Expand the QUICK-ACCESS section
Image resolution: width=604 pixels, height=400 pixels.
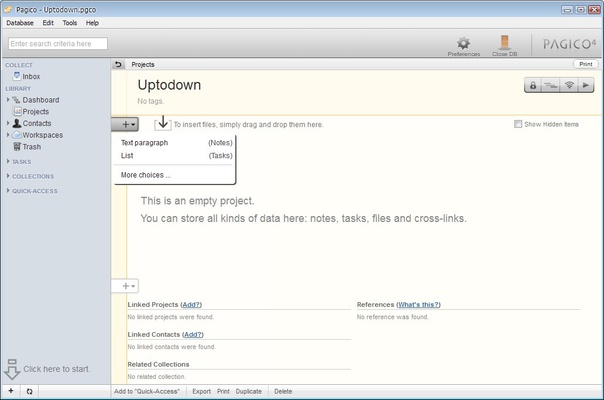pyautogui.click(x=8, y=191)
